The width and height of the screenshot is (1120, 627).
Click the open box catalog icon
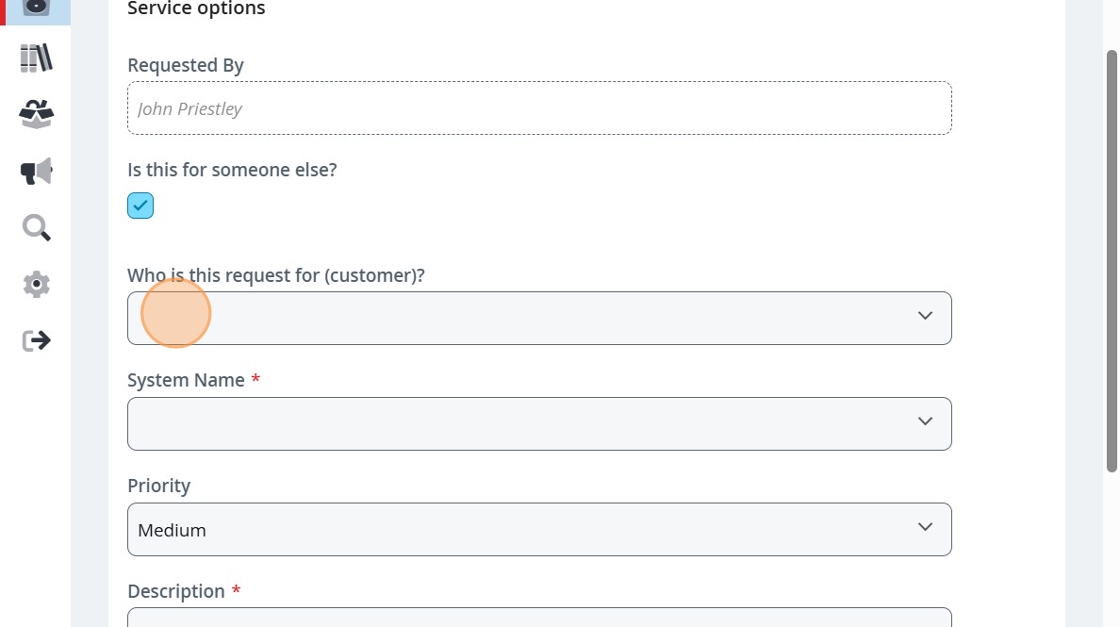point(36,114)
